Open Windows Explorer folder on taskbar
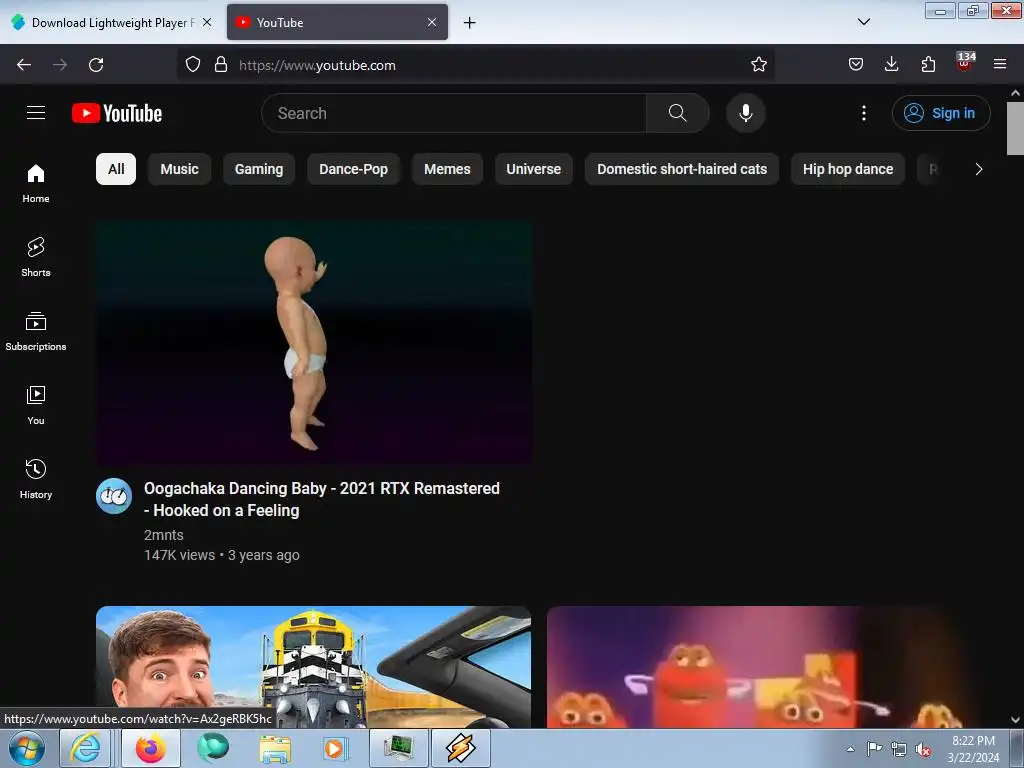The width and height of the screenshot is (1024, 768). 275,748
